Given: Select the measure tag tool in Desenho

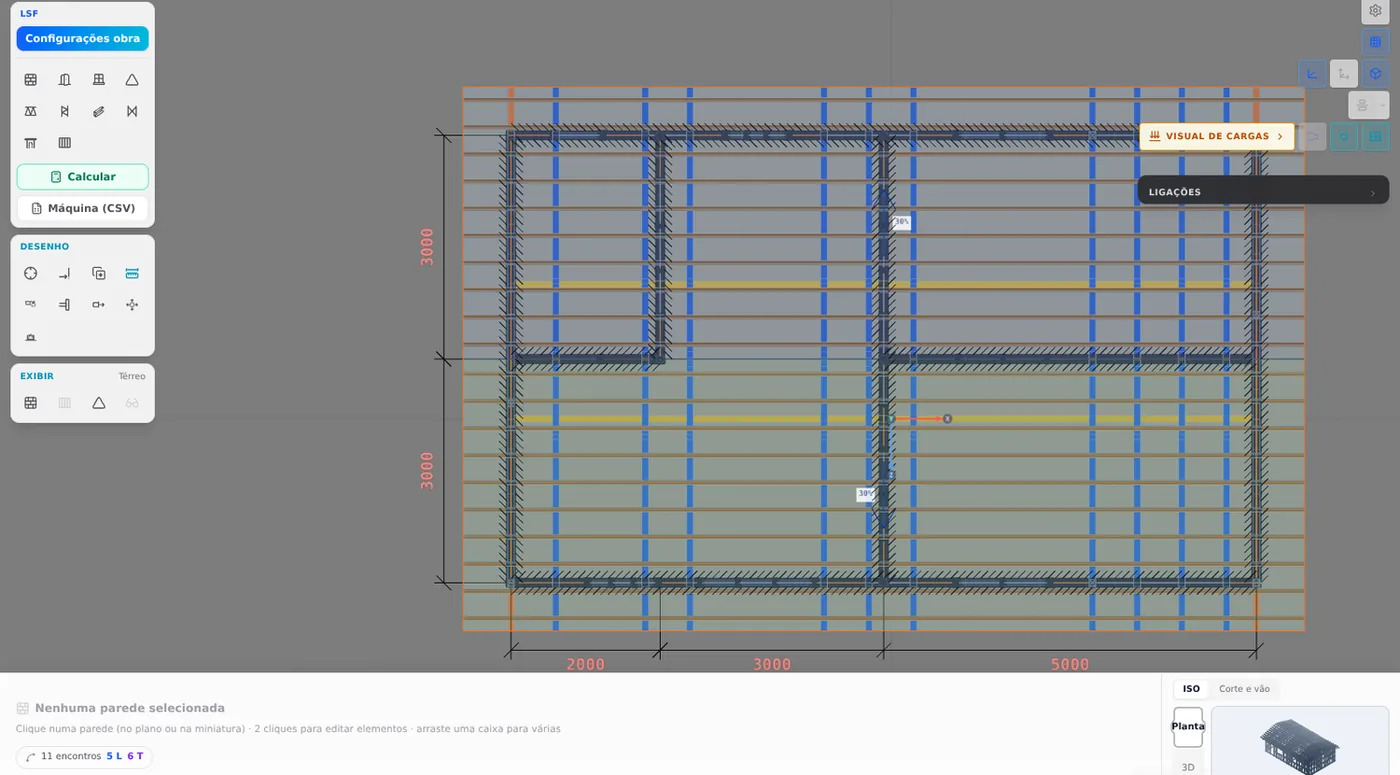Looking at the screenshot, I should pos(31,304).
